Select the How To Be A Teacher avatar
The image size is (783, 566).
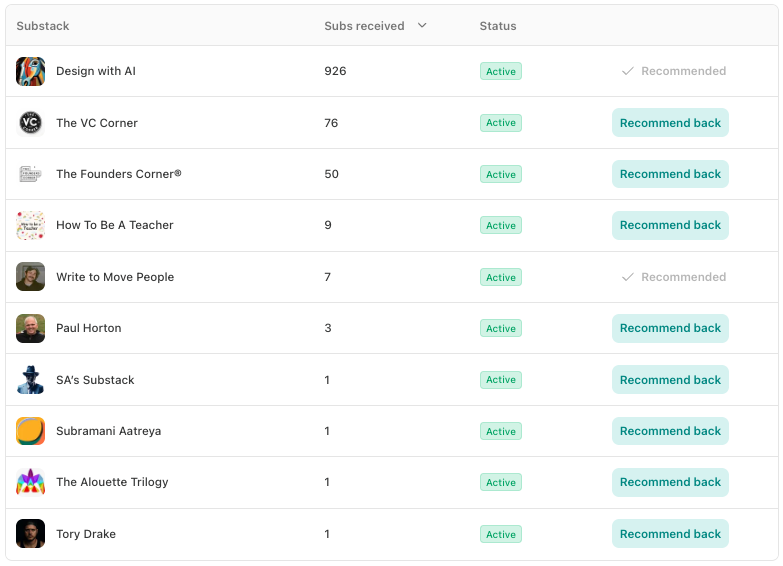coord(31,225)
